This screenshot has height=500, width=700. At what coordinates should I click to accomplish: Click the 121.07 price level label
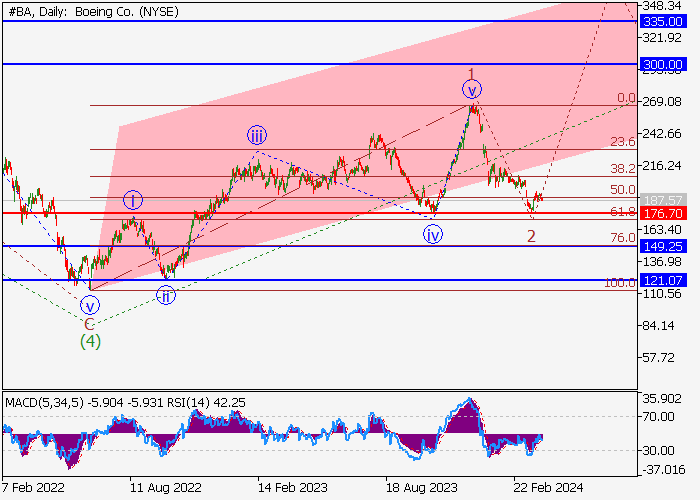pos(662,280)
